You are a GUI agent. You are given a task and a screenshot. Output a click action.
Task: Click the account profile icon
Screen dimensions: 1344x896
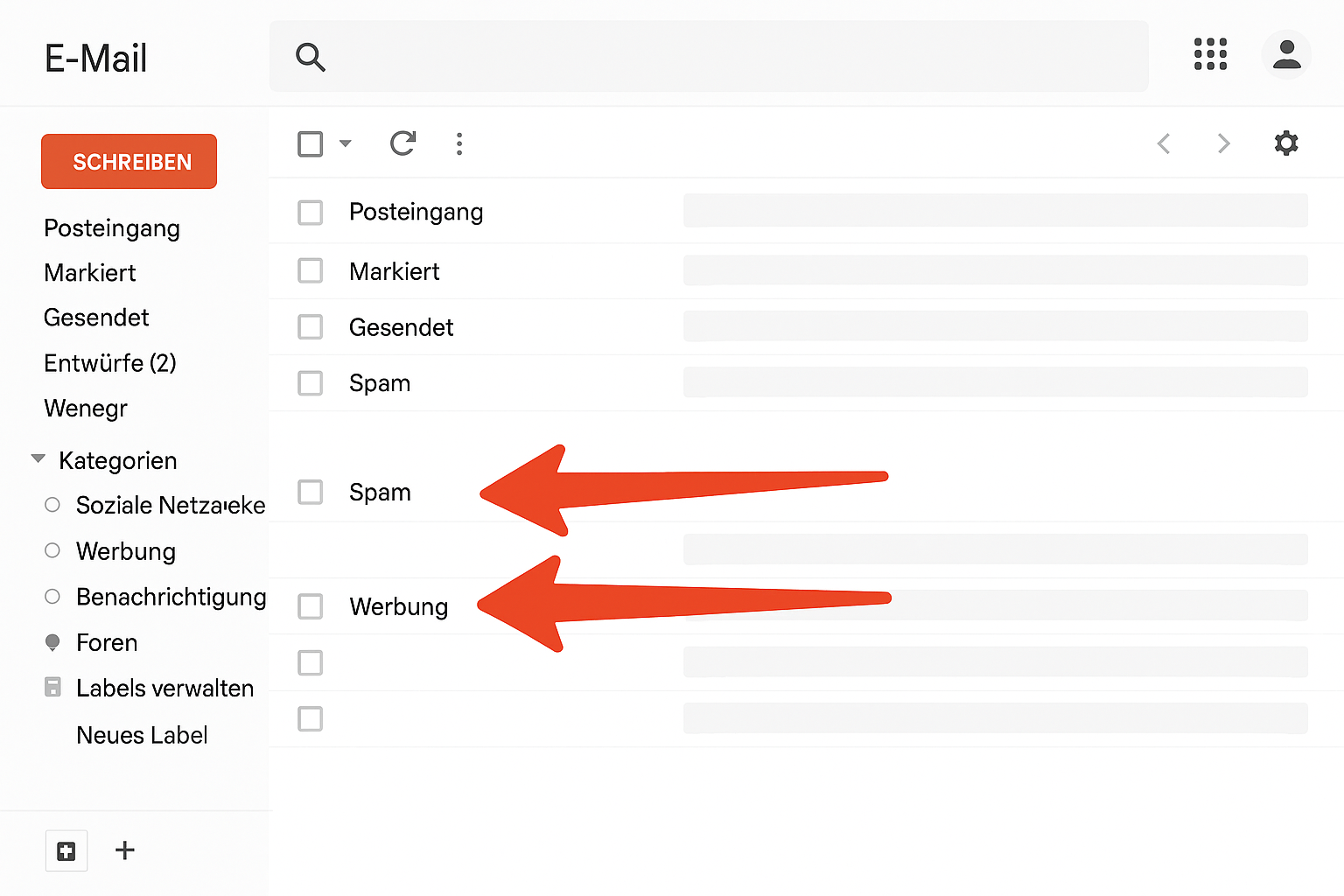pyautogui.click(x=1286, y=55)
